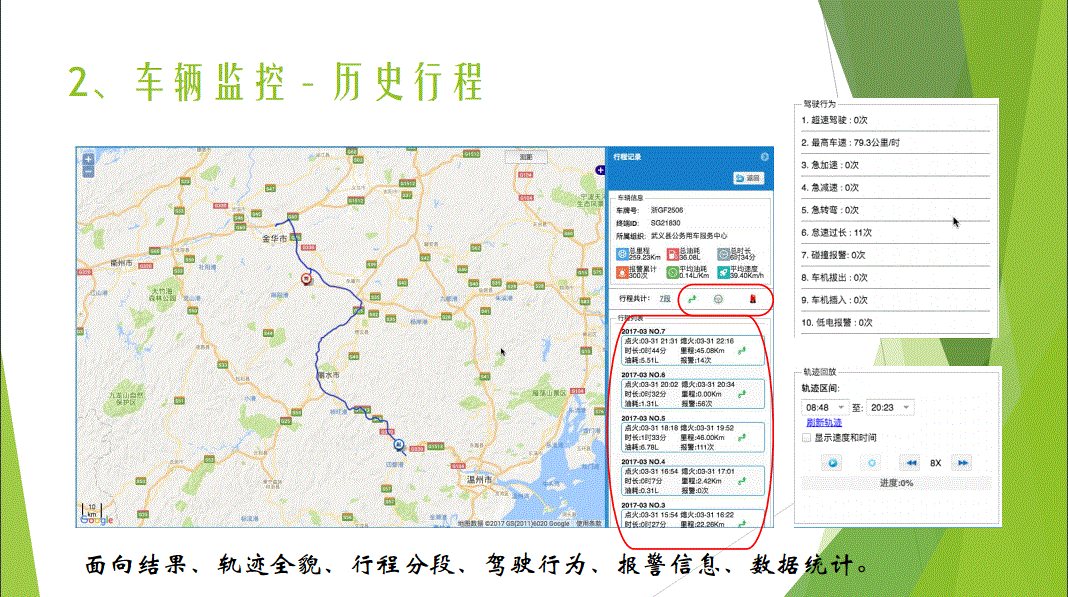Click the 怠速过长 : 11次 row

tap(895, 232)
